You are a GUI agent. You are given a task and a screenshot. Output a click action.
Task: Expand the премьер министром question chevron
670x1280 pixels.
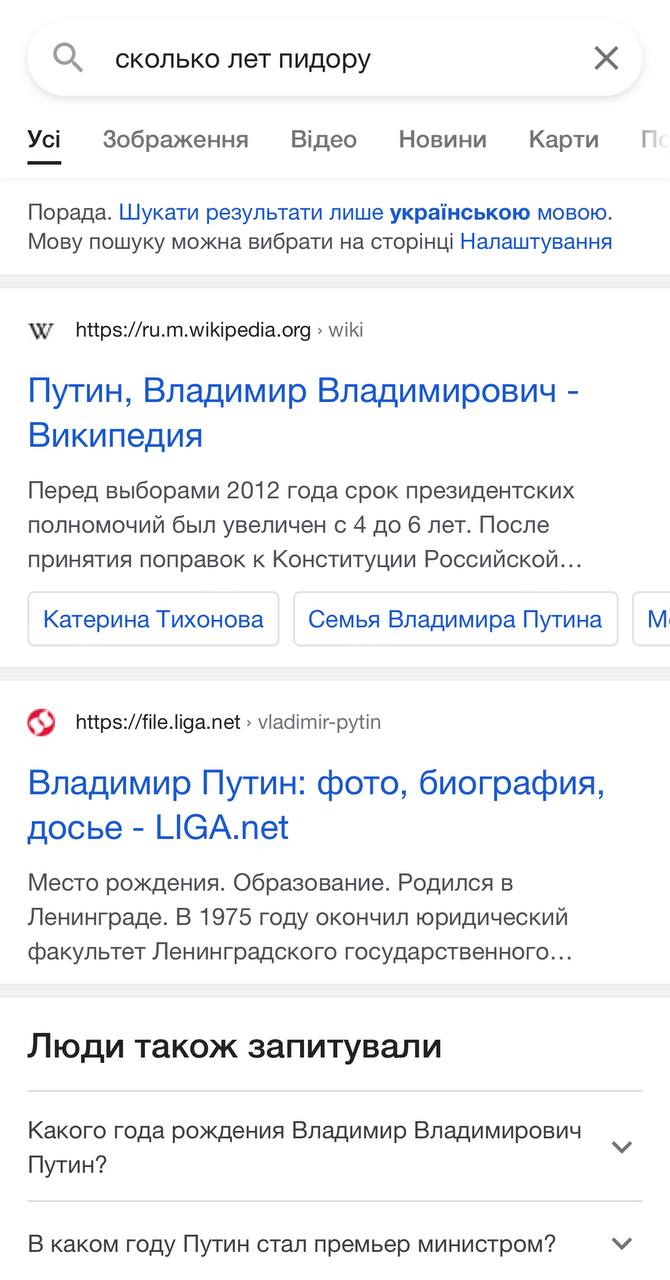tap(622, 1244)
